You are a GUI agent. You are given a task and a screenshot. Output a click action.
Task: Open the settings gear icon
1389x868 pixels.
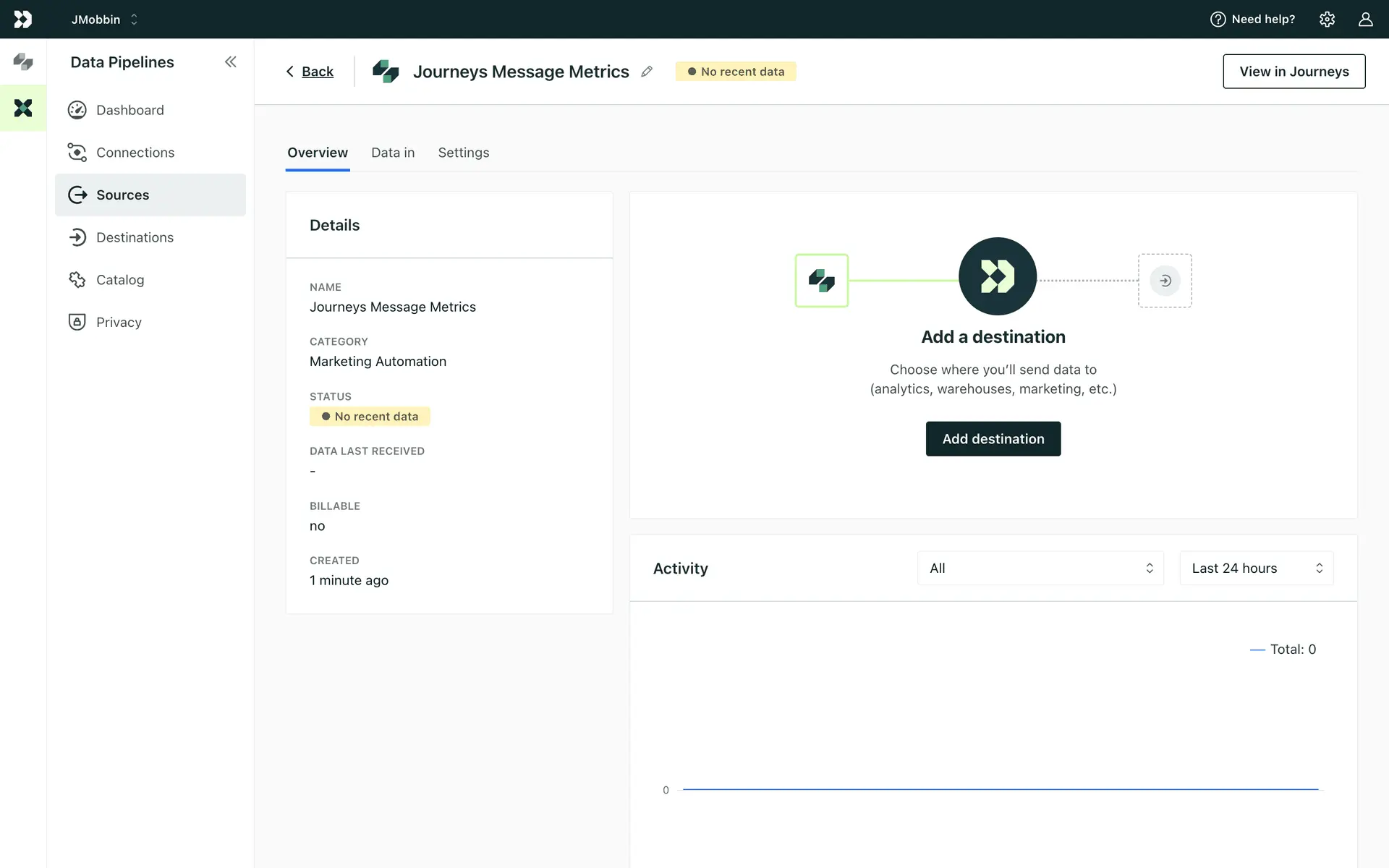[1327, 20]
